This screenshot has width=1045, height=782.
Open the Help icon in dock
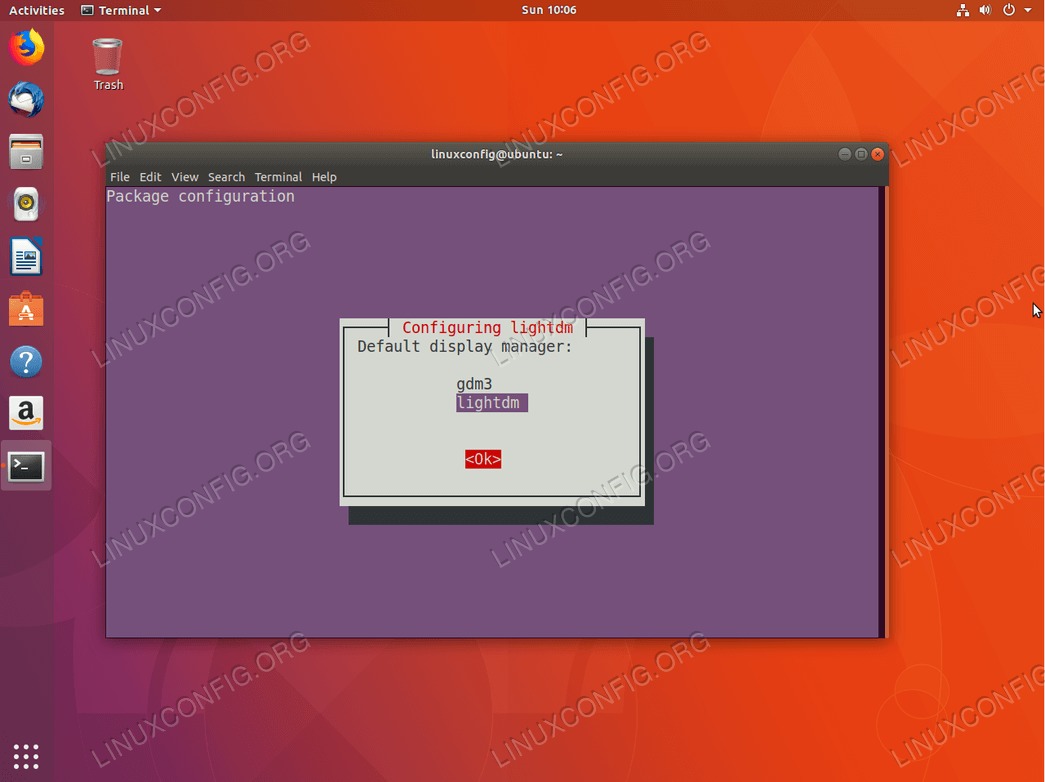click(26, 361)
